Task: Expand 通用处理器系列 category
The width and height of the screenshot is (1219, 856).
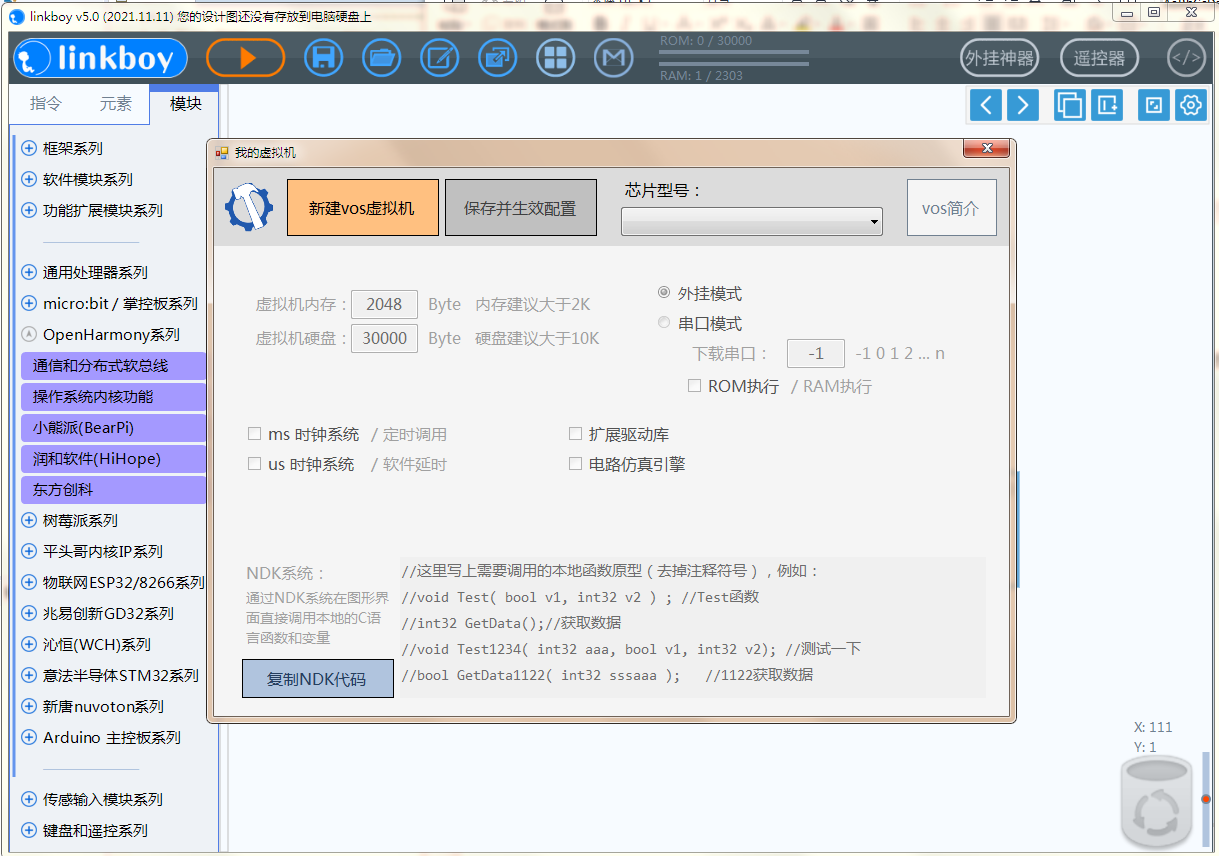Action: click(x=28, y=272)
